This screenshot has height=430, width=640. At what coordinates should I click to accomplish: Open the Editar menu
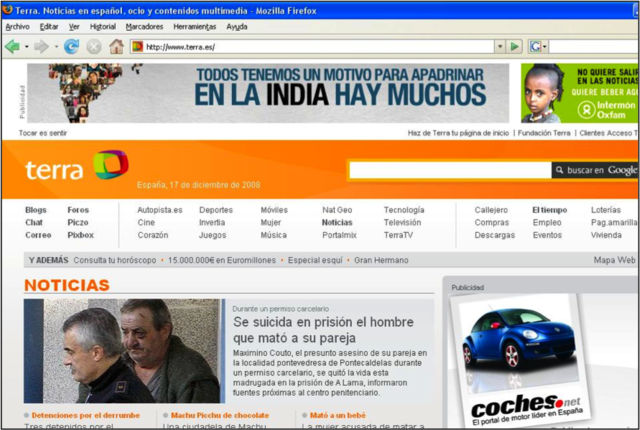(49, 27)
